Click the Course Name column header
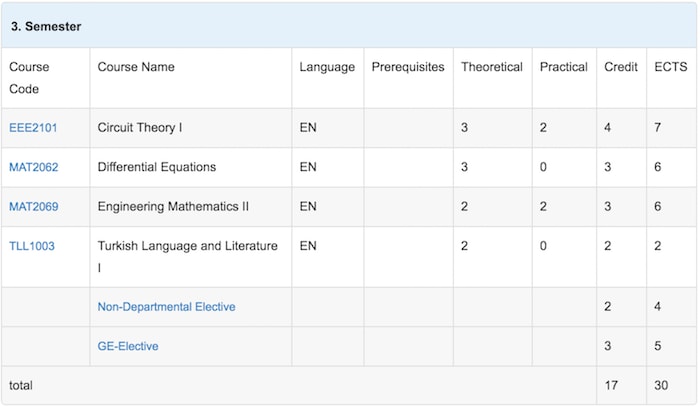 (x=136, y=67)
